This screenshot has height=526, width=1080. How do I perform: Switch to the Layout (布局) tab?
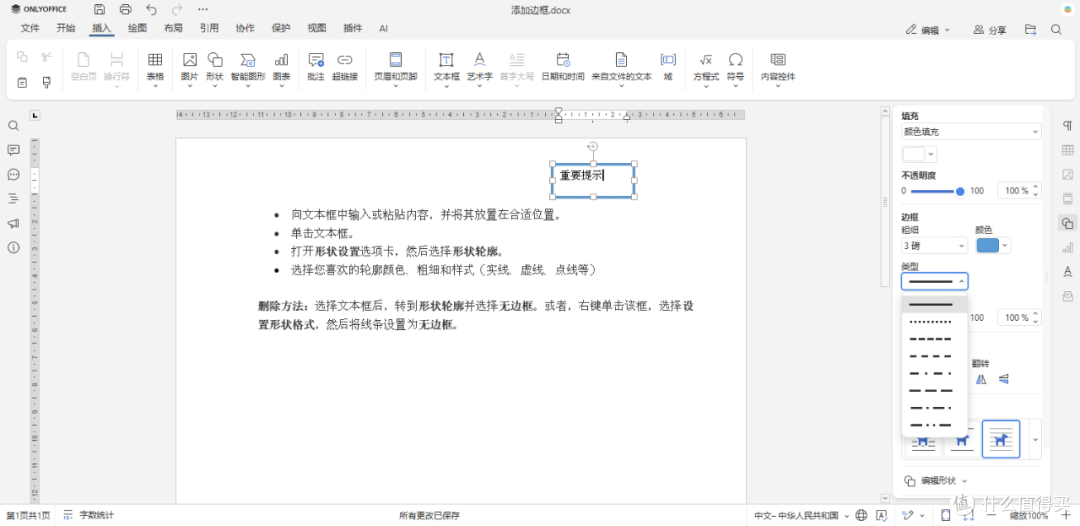pyautogui.click(x=174, y=28)
